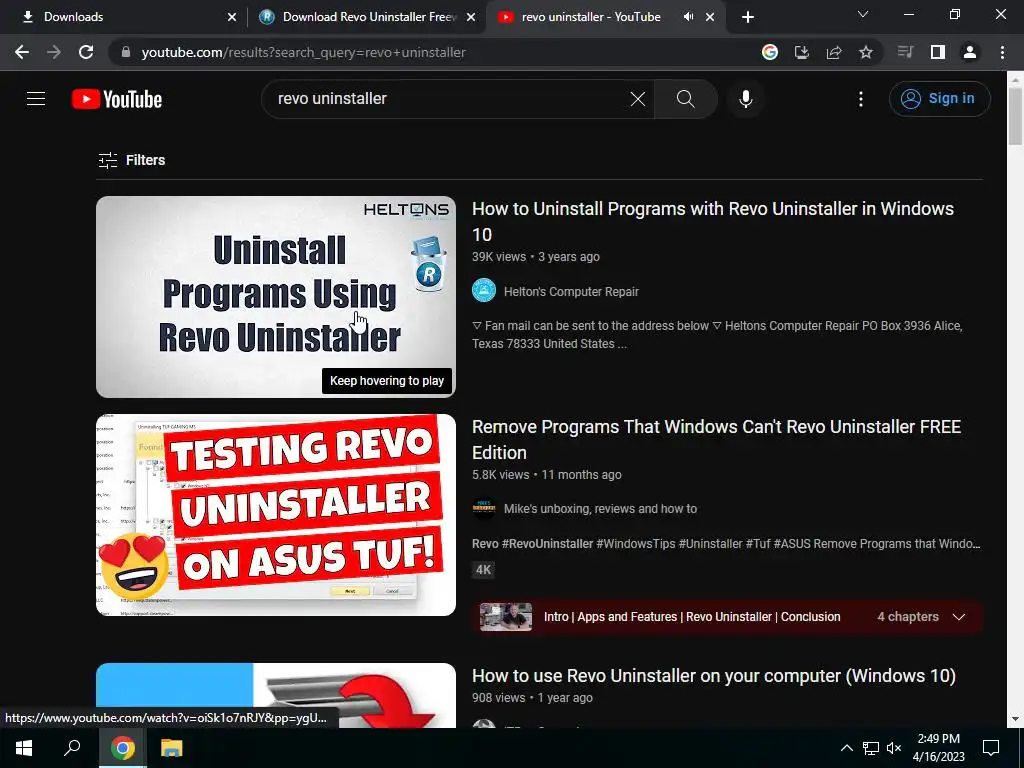Viewport: 1024px width, 768px height.
Task: Open the Windows notification center
Action: (991, 748)
